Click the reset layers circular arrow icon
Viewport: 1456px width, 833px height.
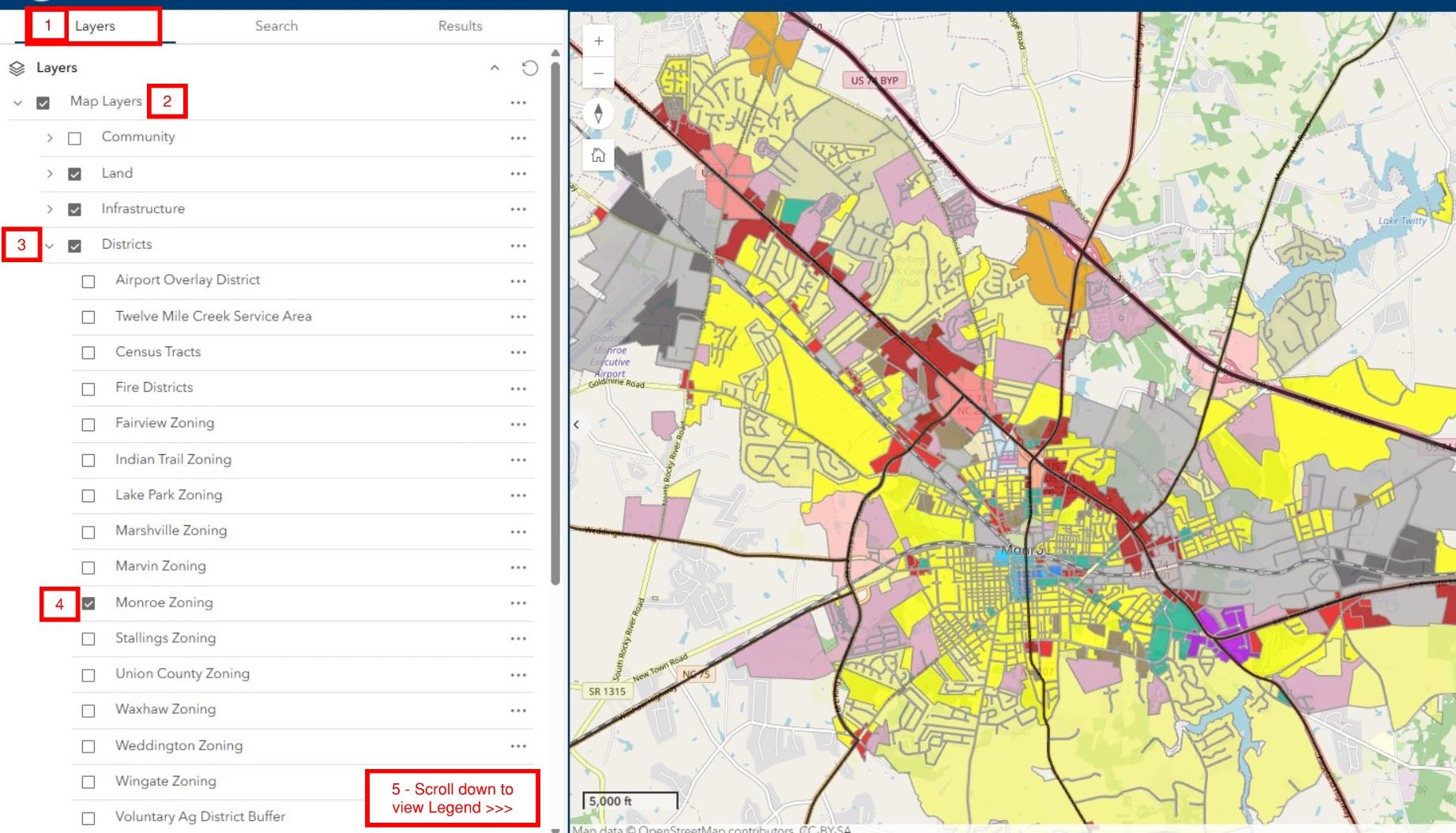pos(530,68)
